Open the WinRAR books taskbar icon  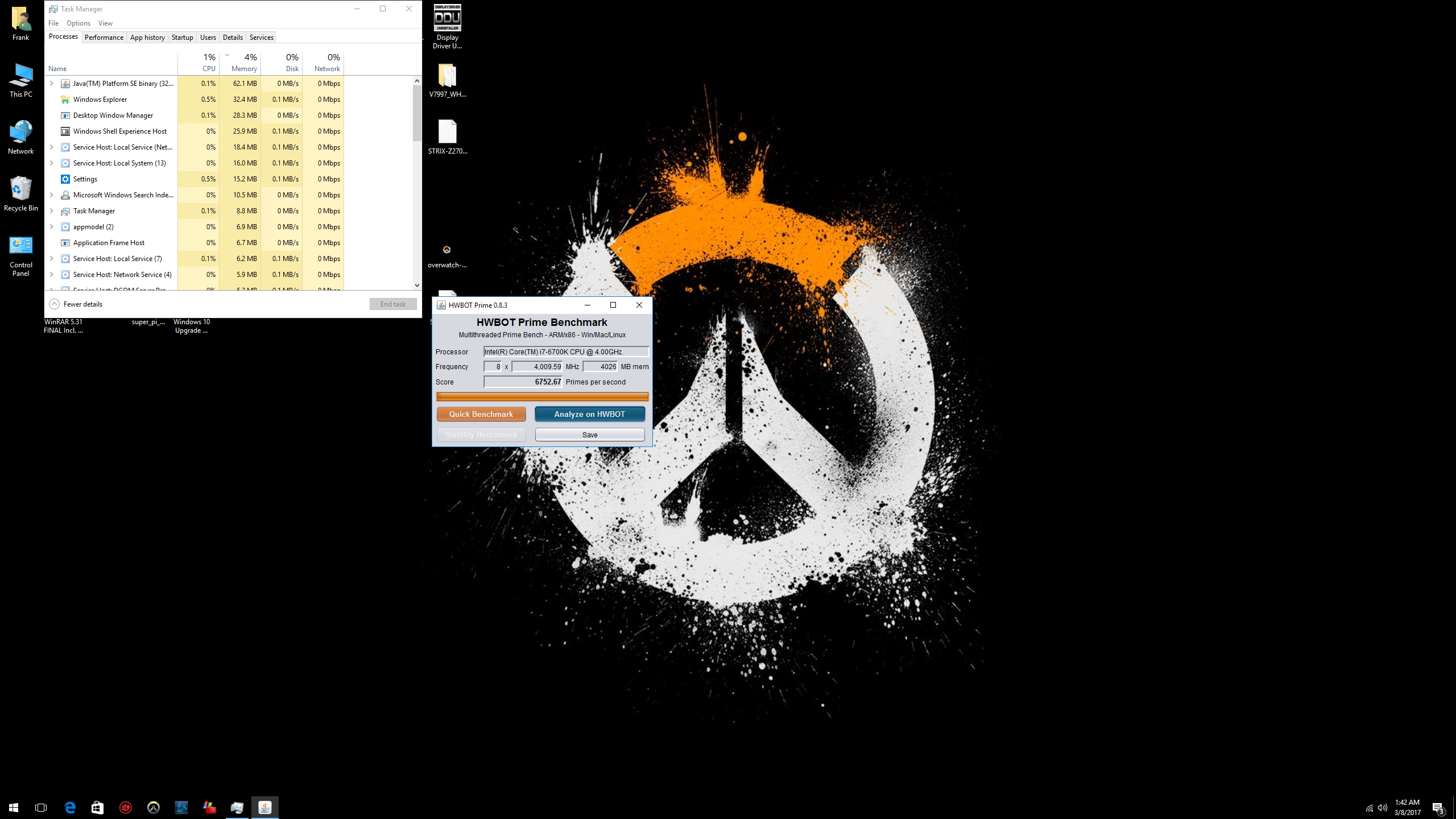click(x=209, y=808)
